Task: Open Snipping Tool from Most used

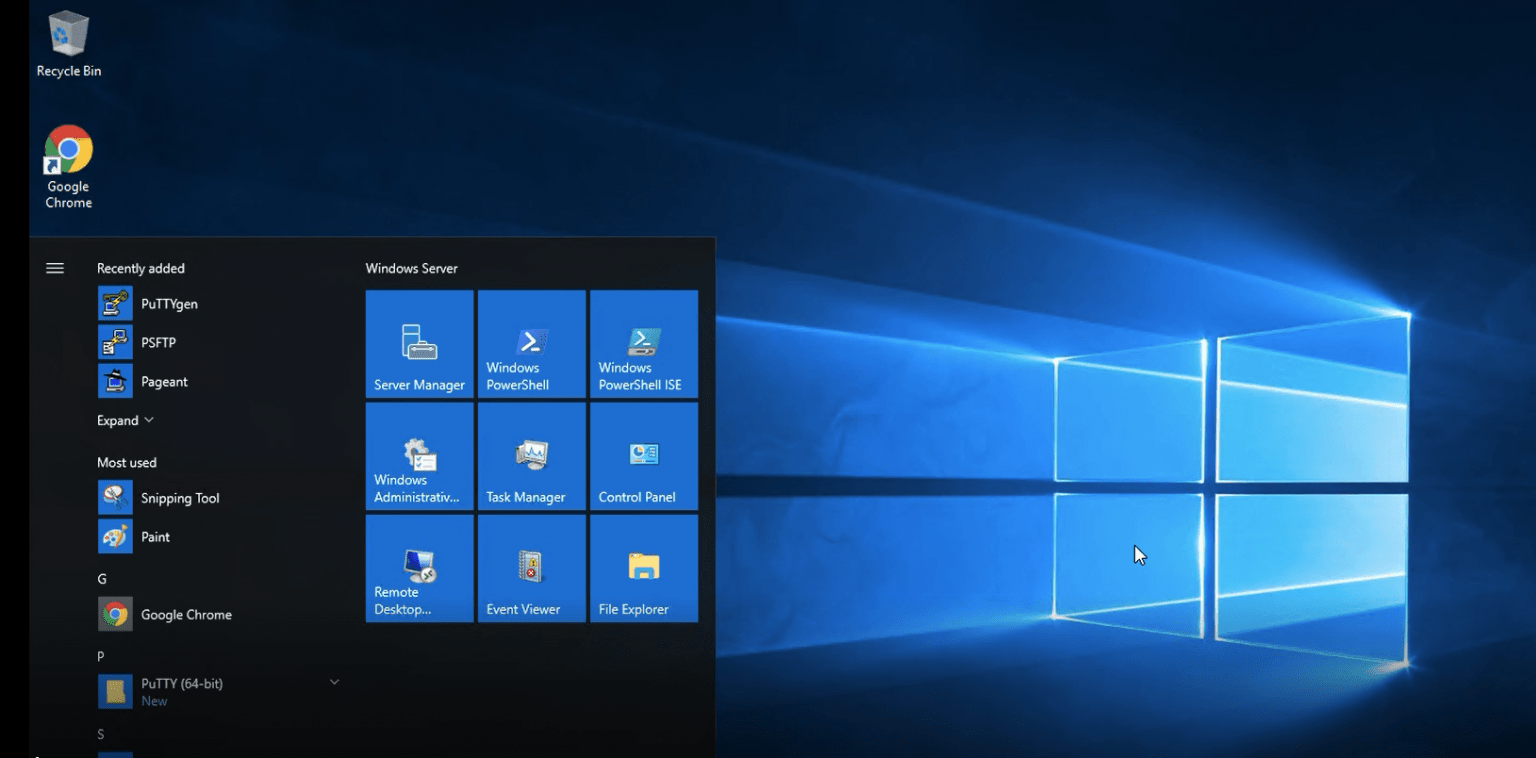Action: click(179, 498)
